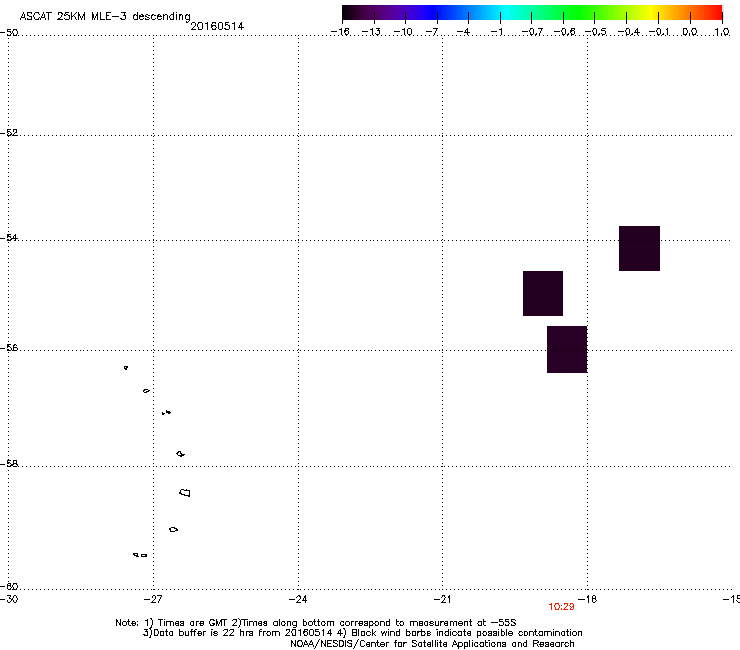Click the -30 longitude axis label
Viewport: 740px width, 650px height.
tap(9, 599)
